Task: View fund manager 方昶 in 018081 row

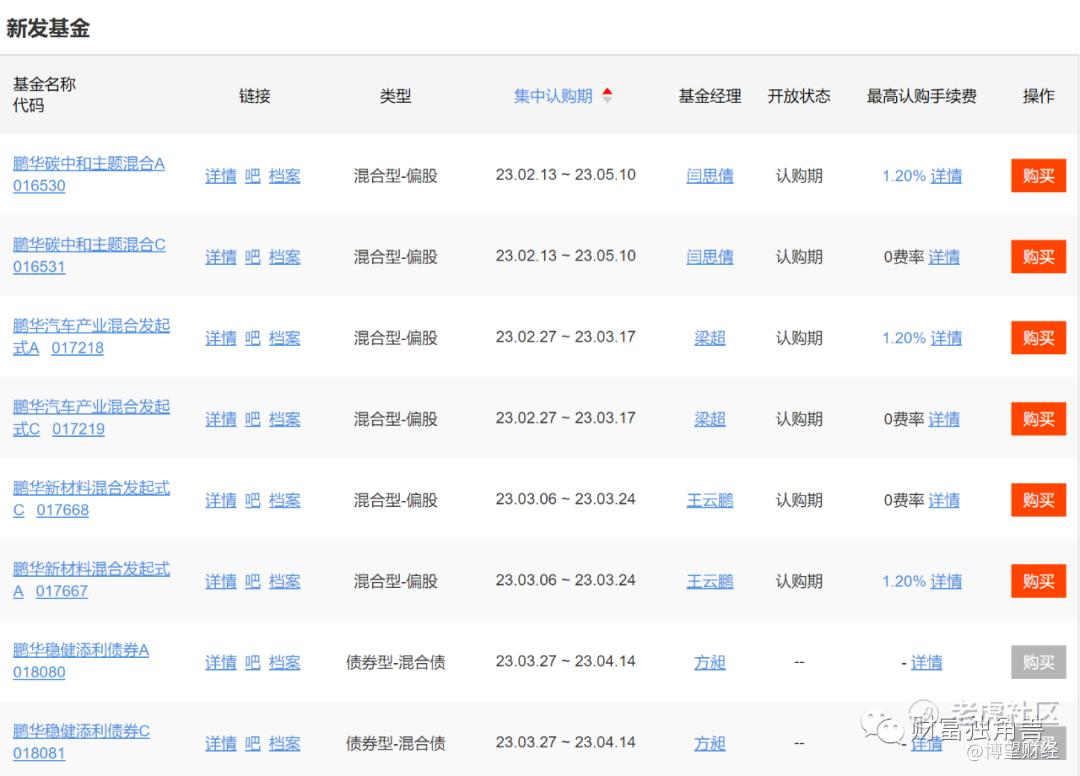Action: click(709, 744)
